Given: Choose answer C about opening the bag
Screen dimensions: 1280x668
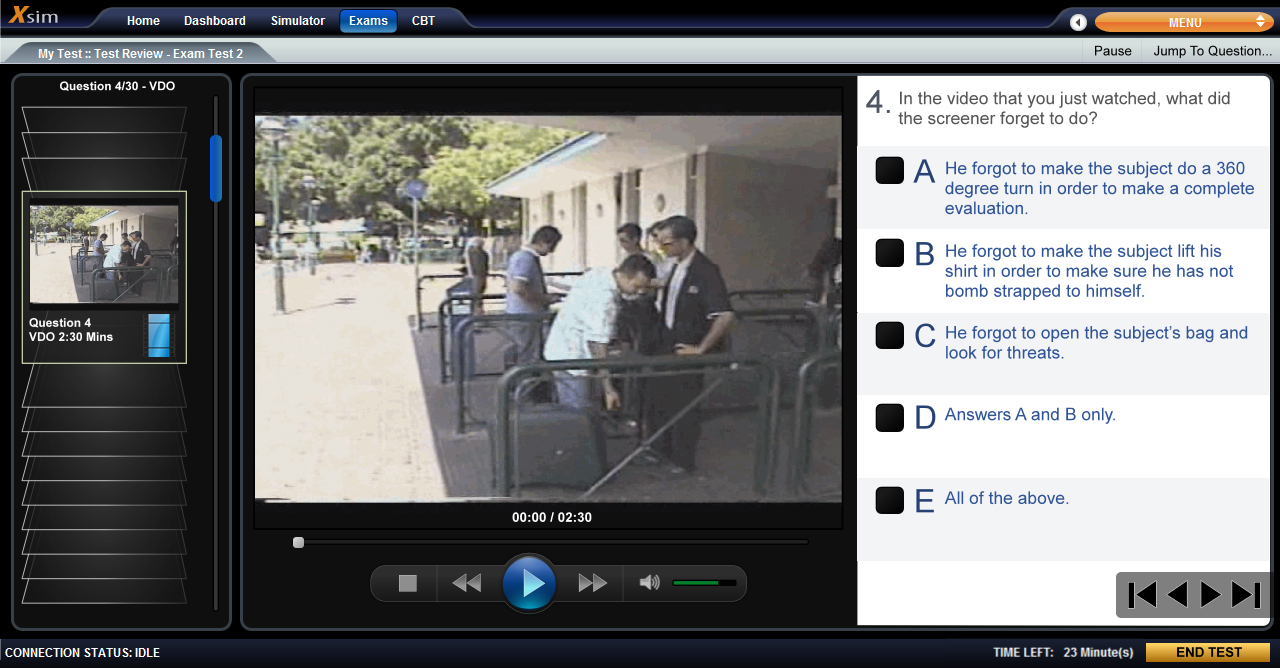Looking at the screenshot, I should point(889,335).
